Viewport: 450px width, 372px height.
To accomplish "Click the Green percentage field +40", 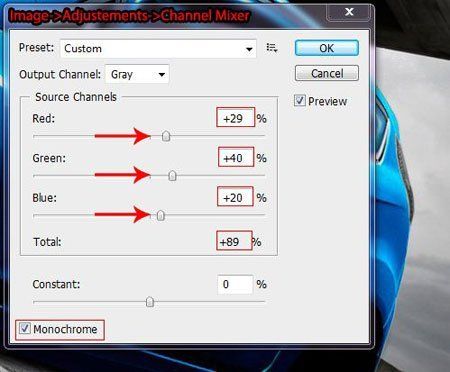I will tap(236, 157).
